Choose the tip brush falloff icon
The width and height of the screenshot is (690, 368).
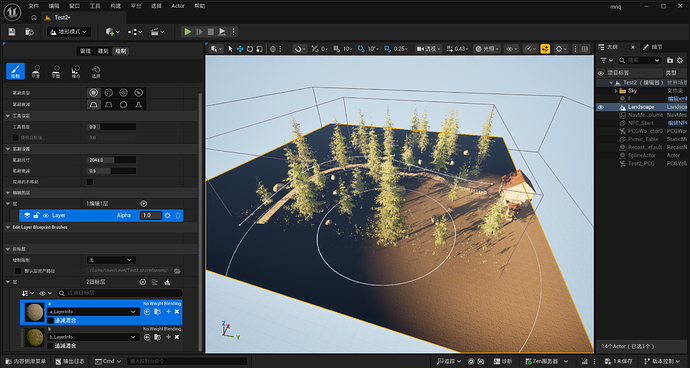coord(139,105)
